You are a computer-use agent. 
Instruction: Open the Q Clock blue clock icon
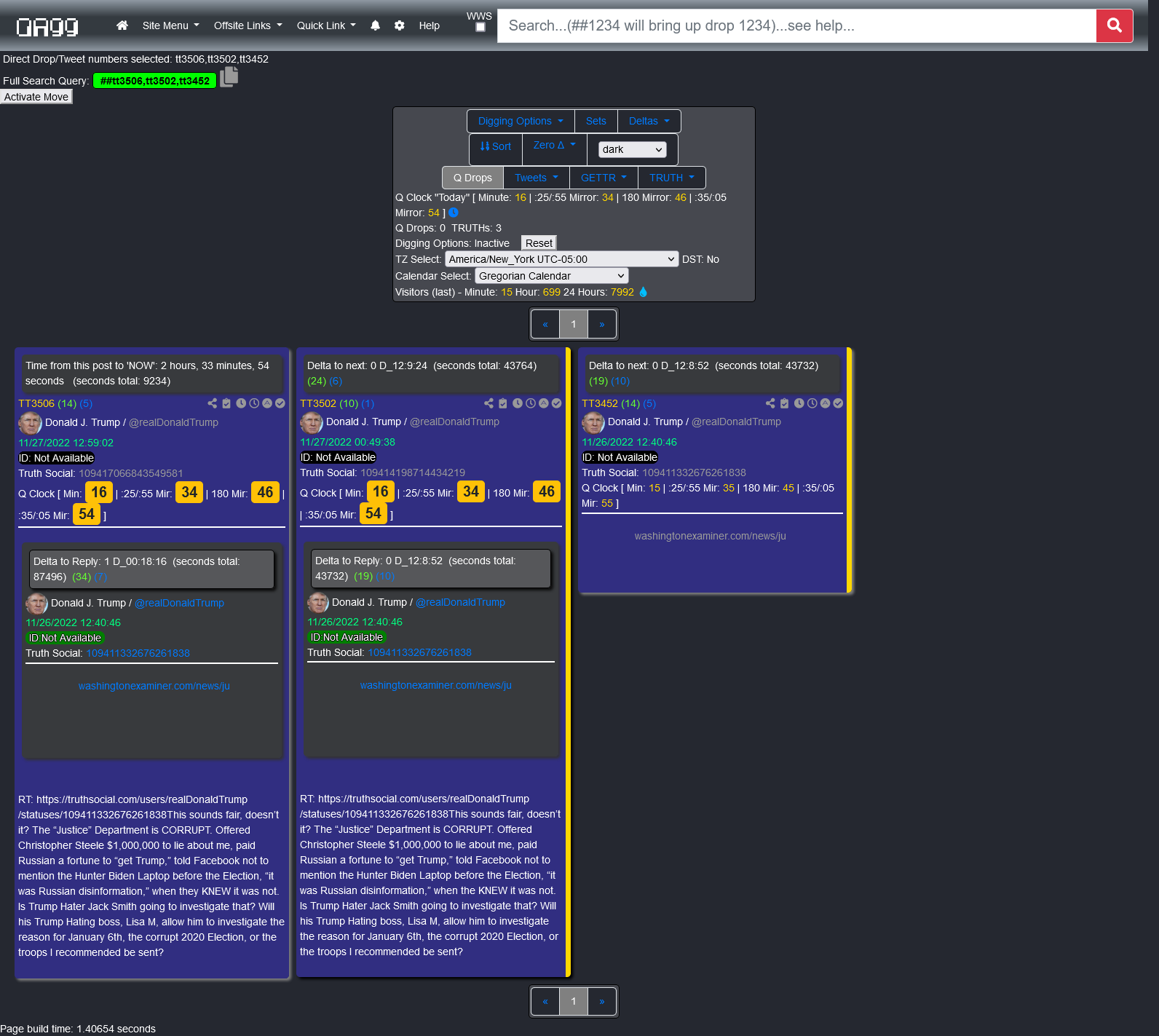point(453,213)
